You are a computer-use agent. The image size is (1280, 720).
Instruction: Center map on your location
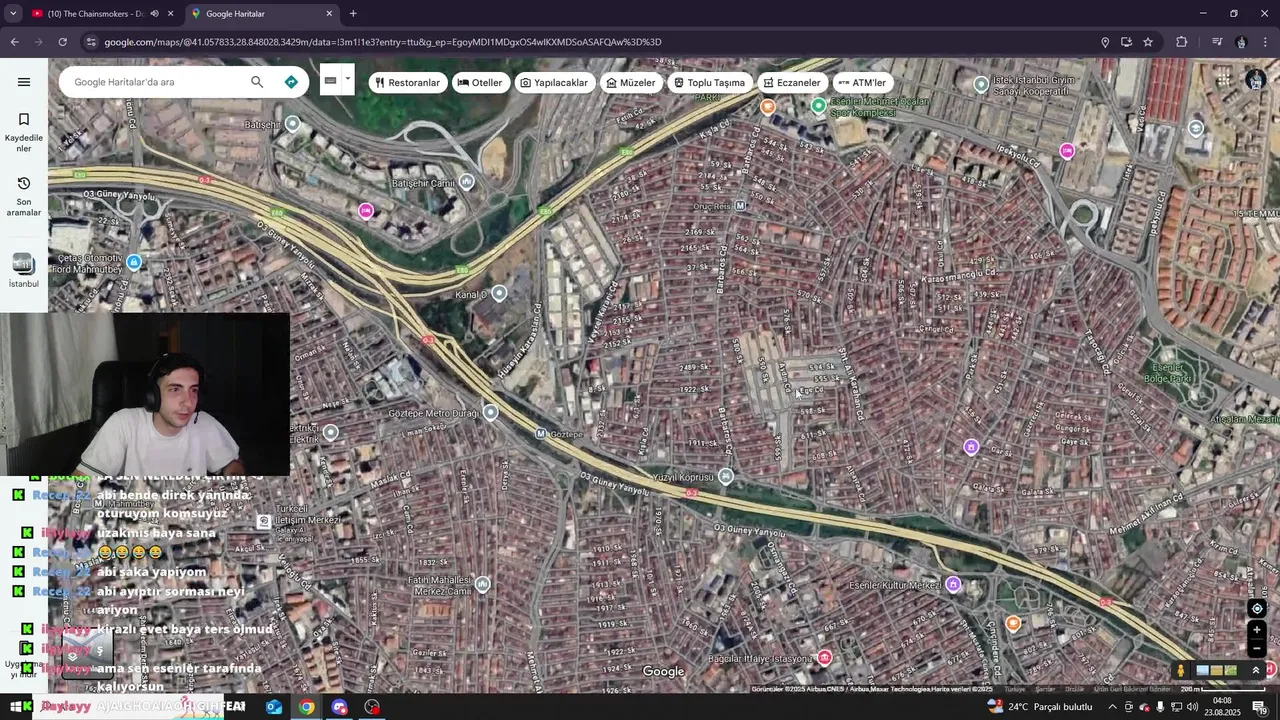tap(1257, 608)
